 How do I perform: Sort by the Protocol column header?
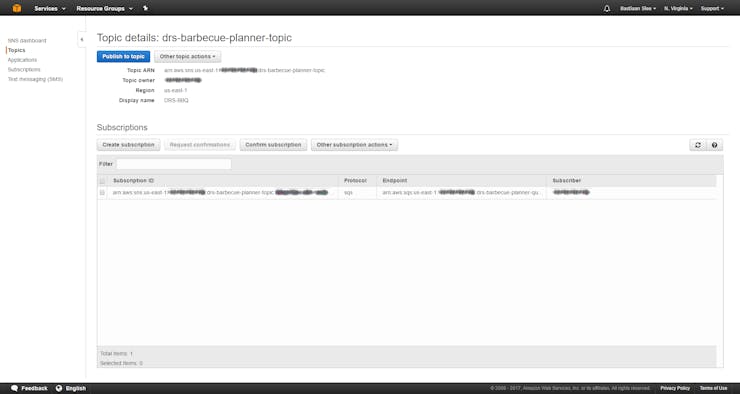click(355, 181)
